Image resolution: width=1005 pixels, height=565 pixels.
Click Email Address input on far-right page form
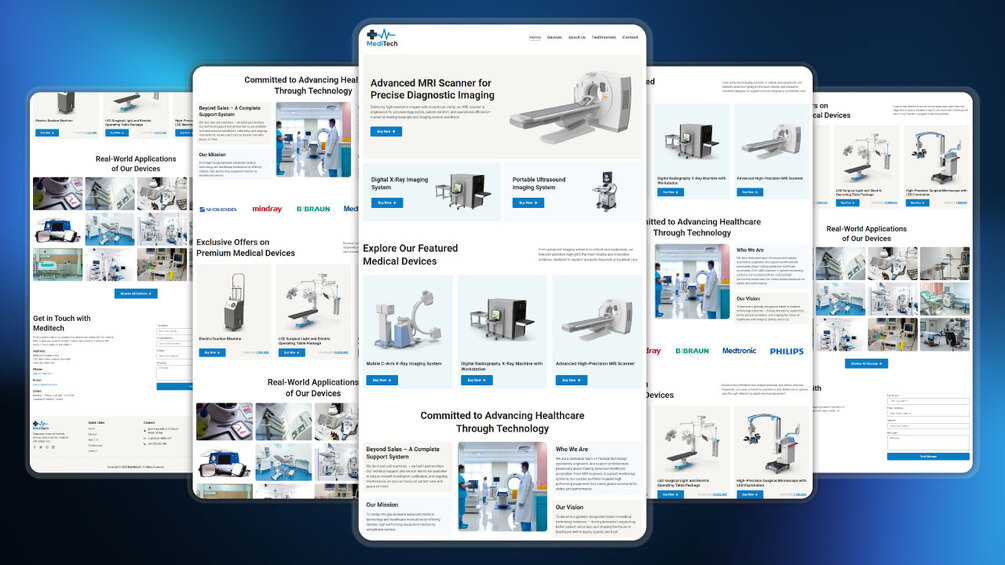click(928, 413)
